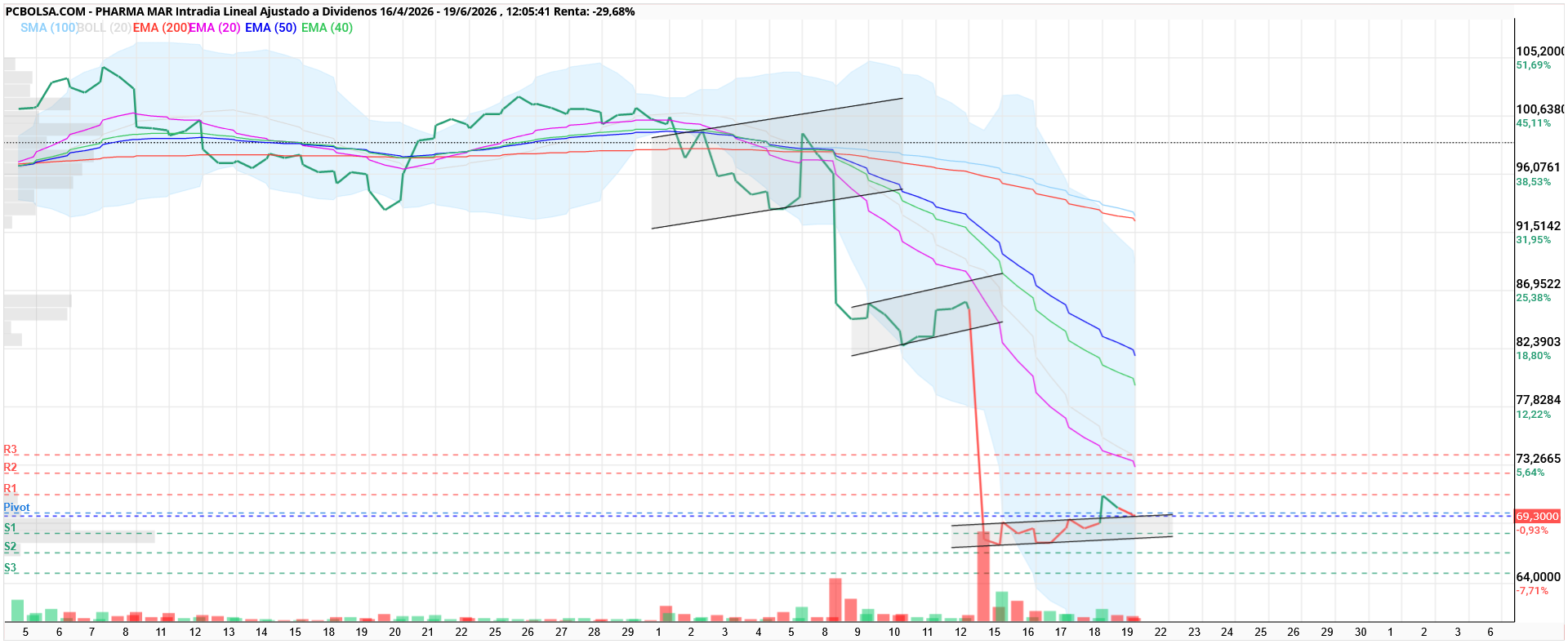
Task: Select the 96,0761 price axis label
Action: (x=1538, y=167)
